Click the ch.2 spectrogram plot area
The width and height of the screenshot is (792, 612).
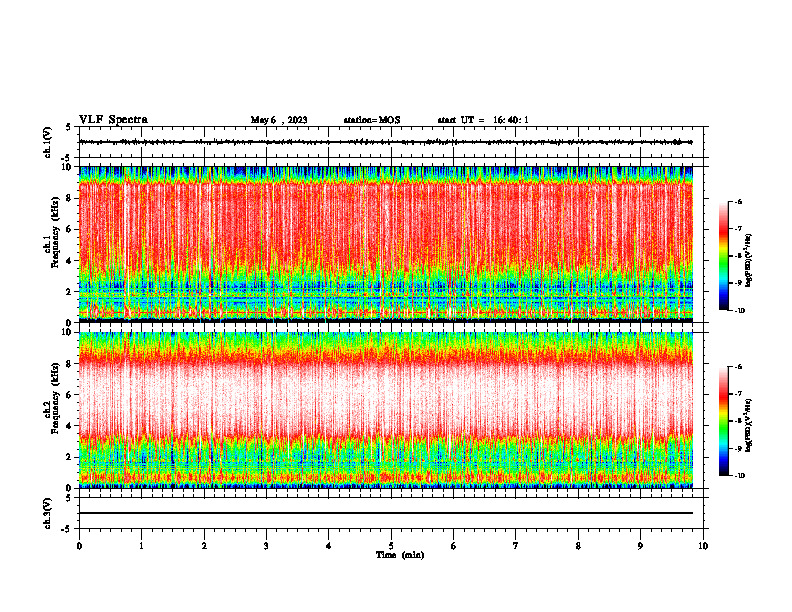386,410
